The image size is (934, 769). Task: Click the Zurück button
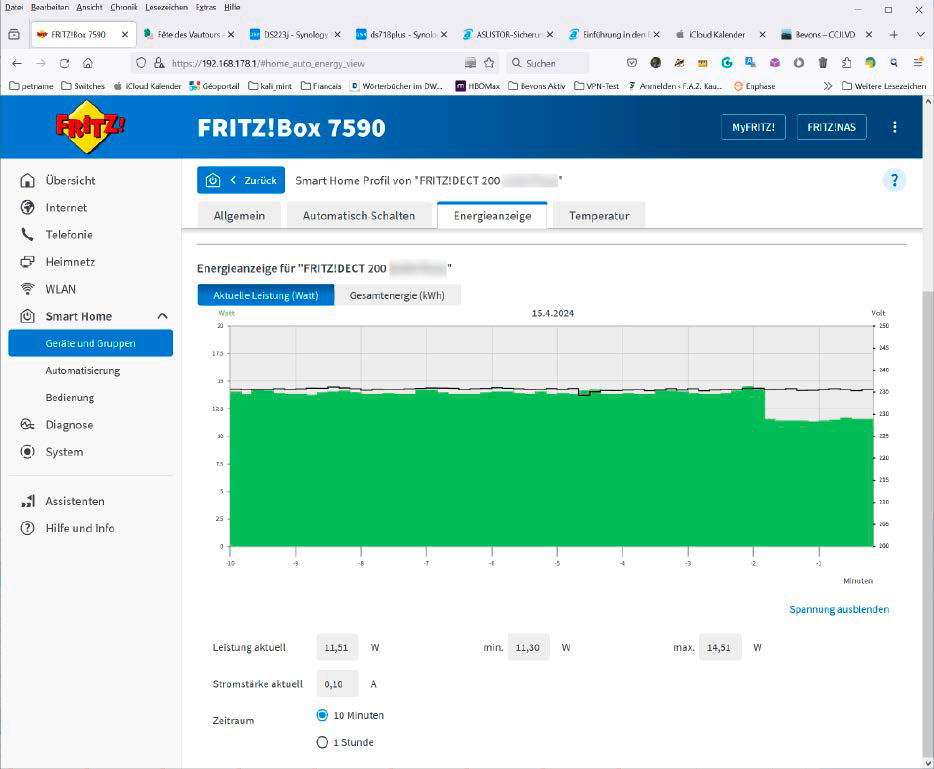coord(241,180)
